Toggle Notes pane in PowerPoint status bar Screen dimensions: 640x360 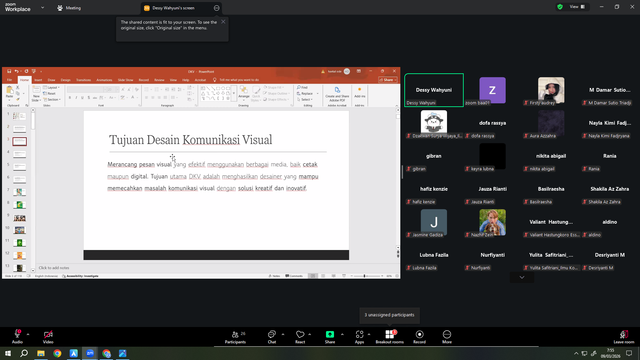pyautogui.click(x=275, y=276)
